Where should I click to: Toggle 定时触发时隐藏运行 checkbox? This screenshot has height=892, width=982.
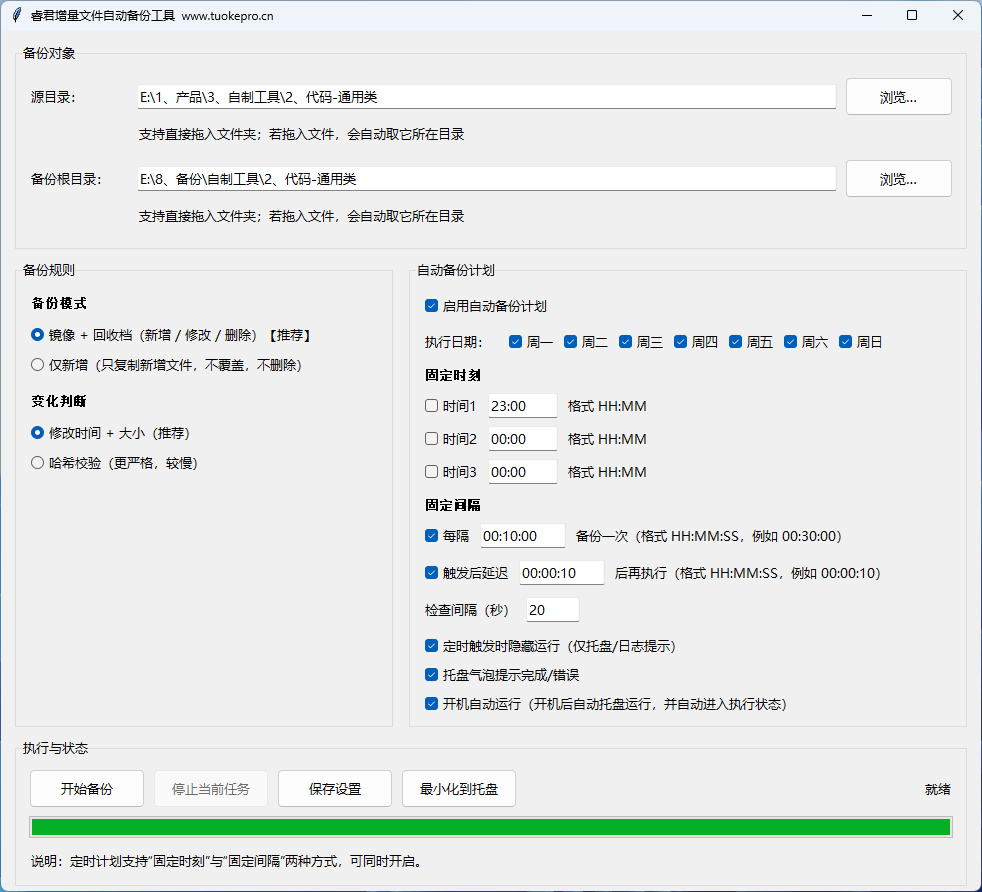[432, 646]
